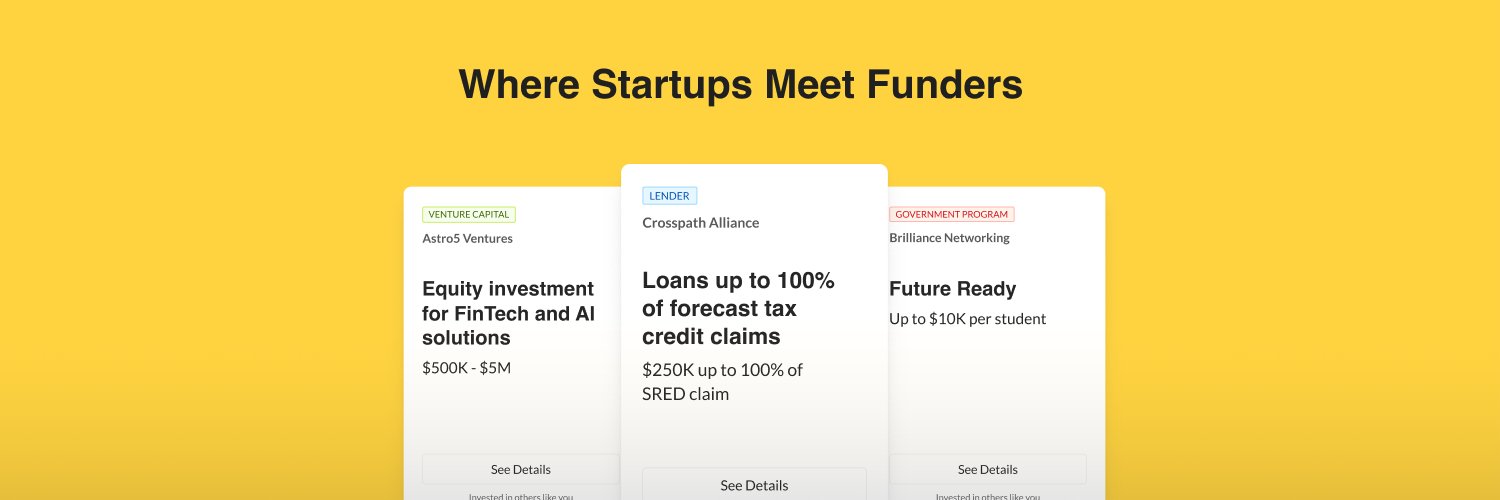Click the Government Program tag
Viewport: 1500px width, 500px height.
[951, 214]
